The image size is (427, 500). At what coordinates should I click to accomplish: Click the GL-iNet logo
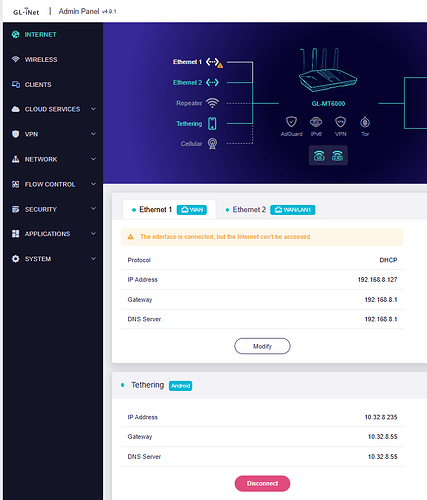point(26,12)
